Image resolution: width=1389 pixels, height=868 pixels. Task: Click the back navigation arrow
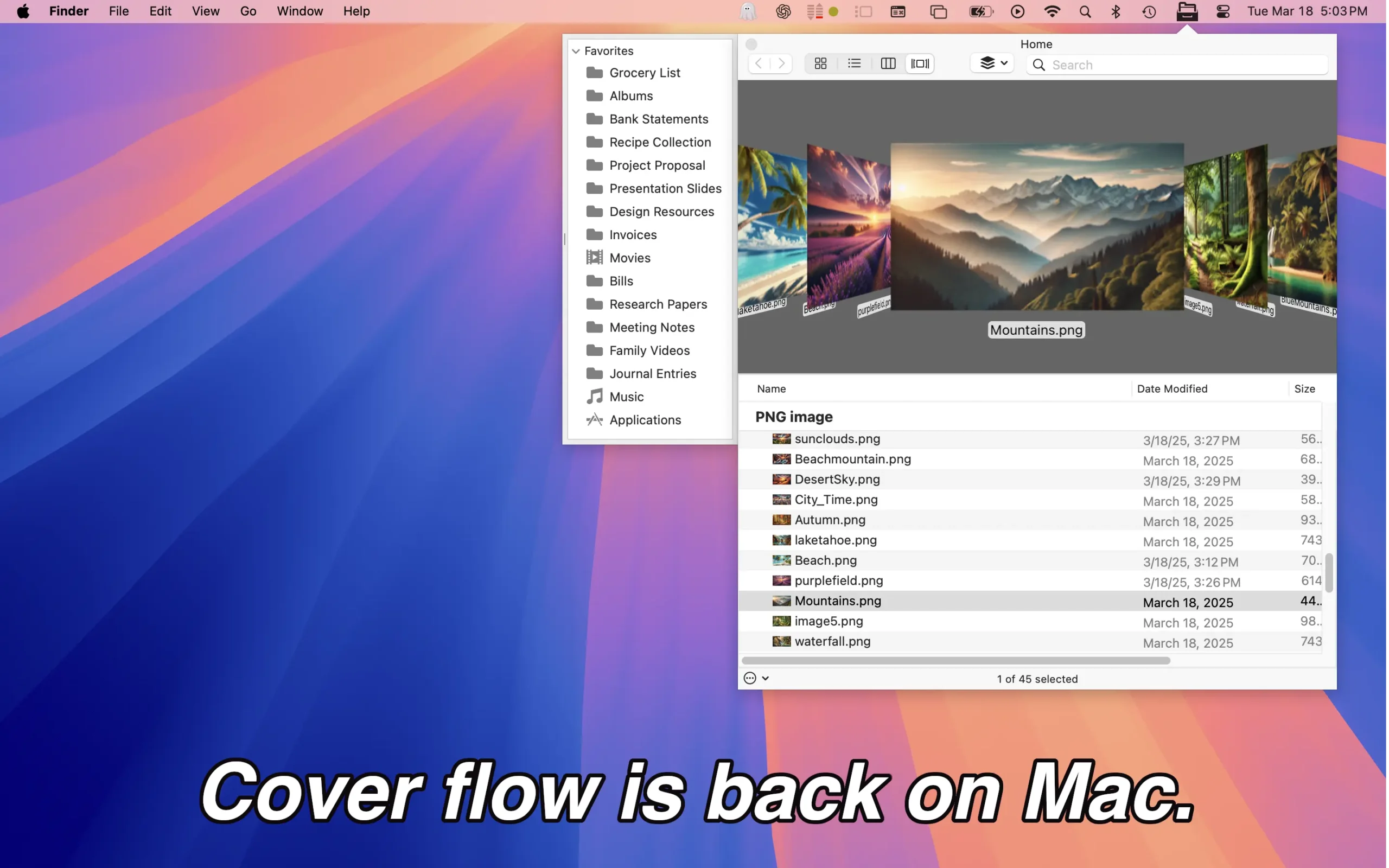click(759, 63)
